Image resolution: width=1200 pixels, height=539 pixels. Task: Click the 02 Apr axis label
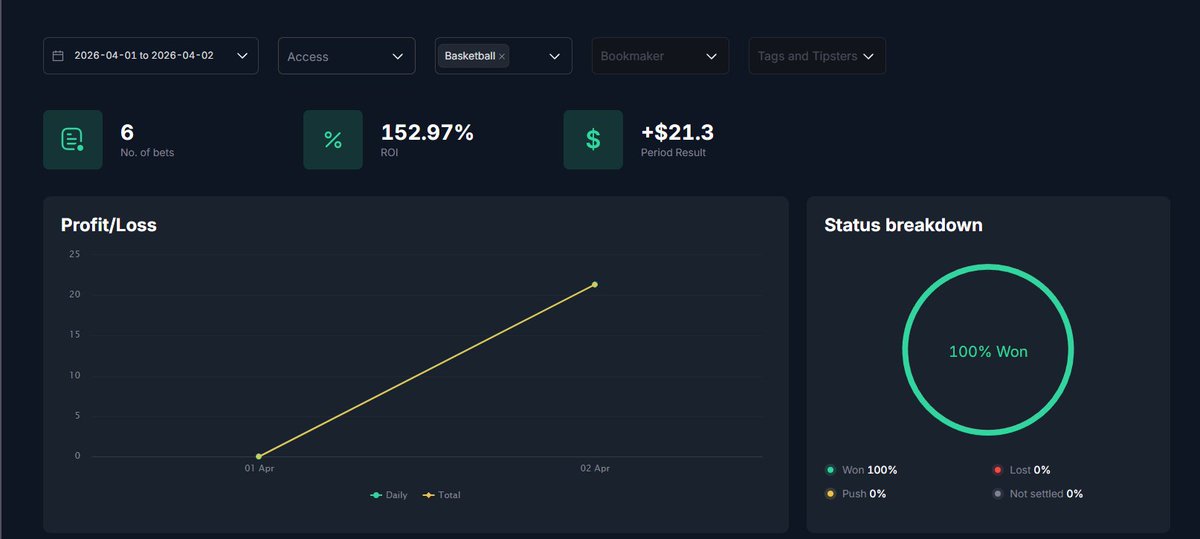595,468
